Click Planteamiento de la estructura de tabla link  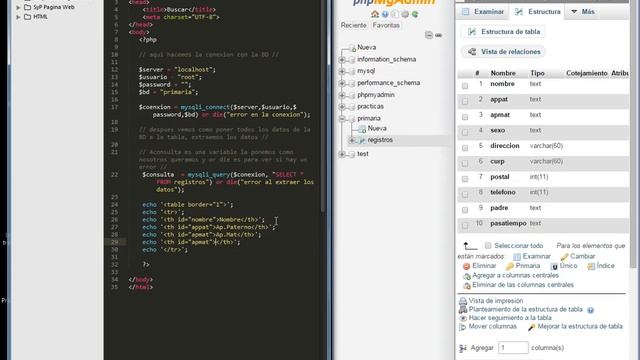coord(526,309)
